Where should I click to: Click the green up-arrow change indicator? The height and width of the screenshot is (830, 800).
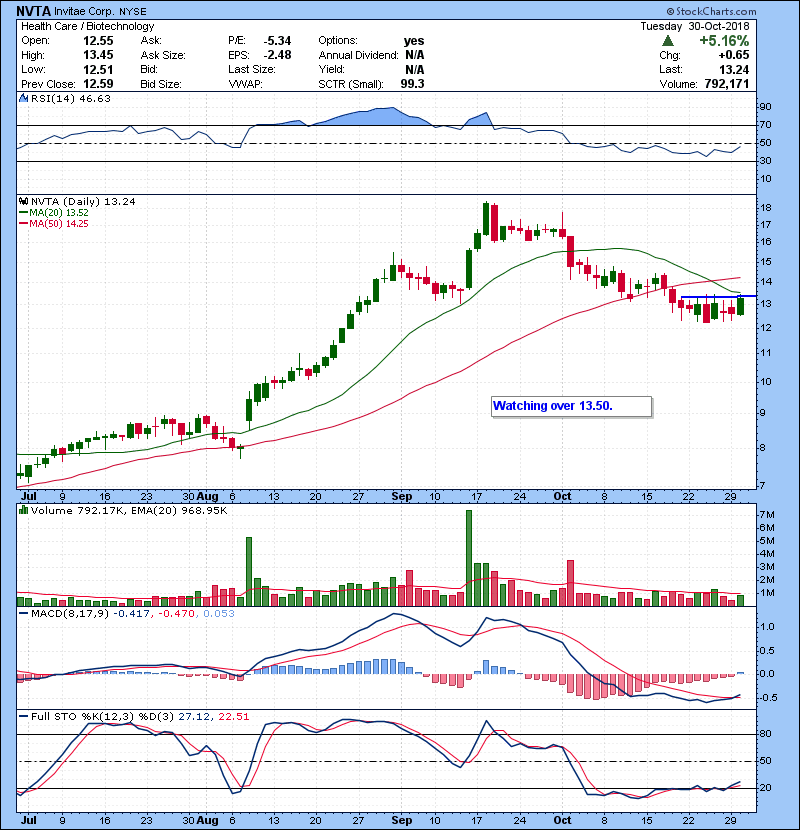668,41
